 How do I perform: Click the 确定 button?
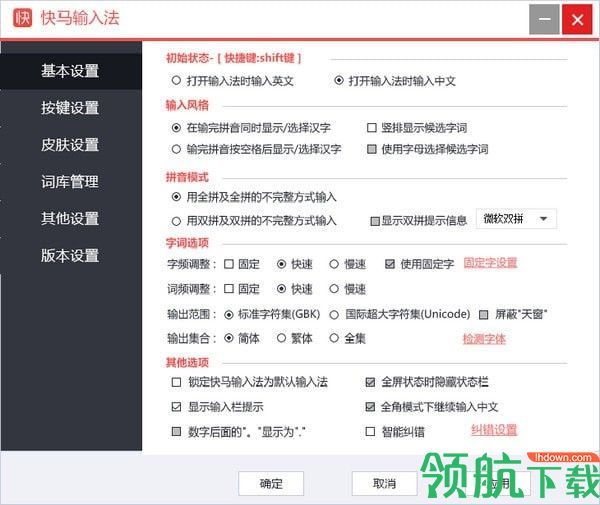(x=271, y=484)
